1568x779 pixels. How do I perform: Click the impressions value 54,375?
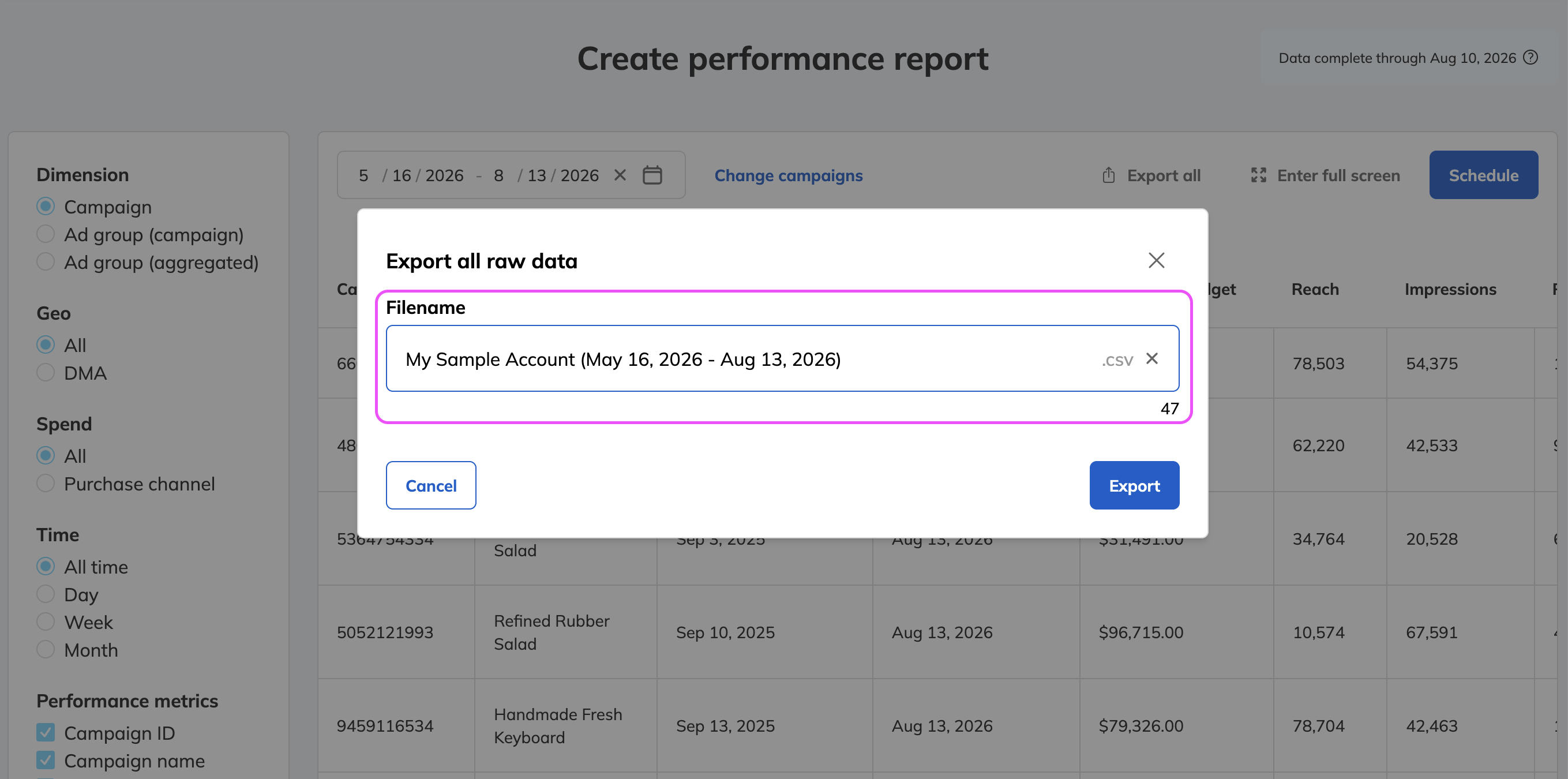1432,364
